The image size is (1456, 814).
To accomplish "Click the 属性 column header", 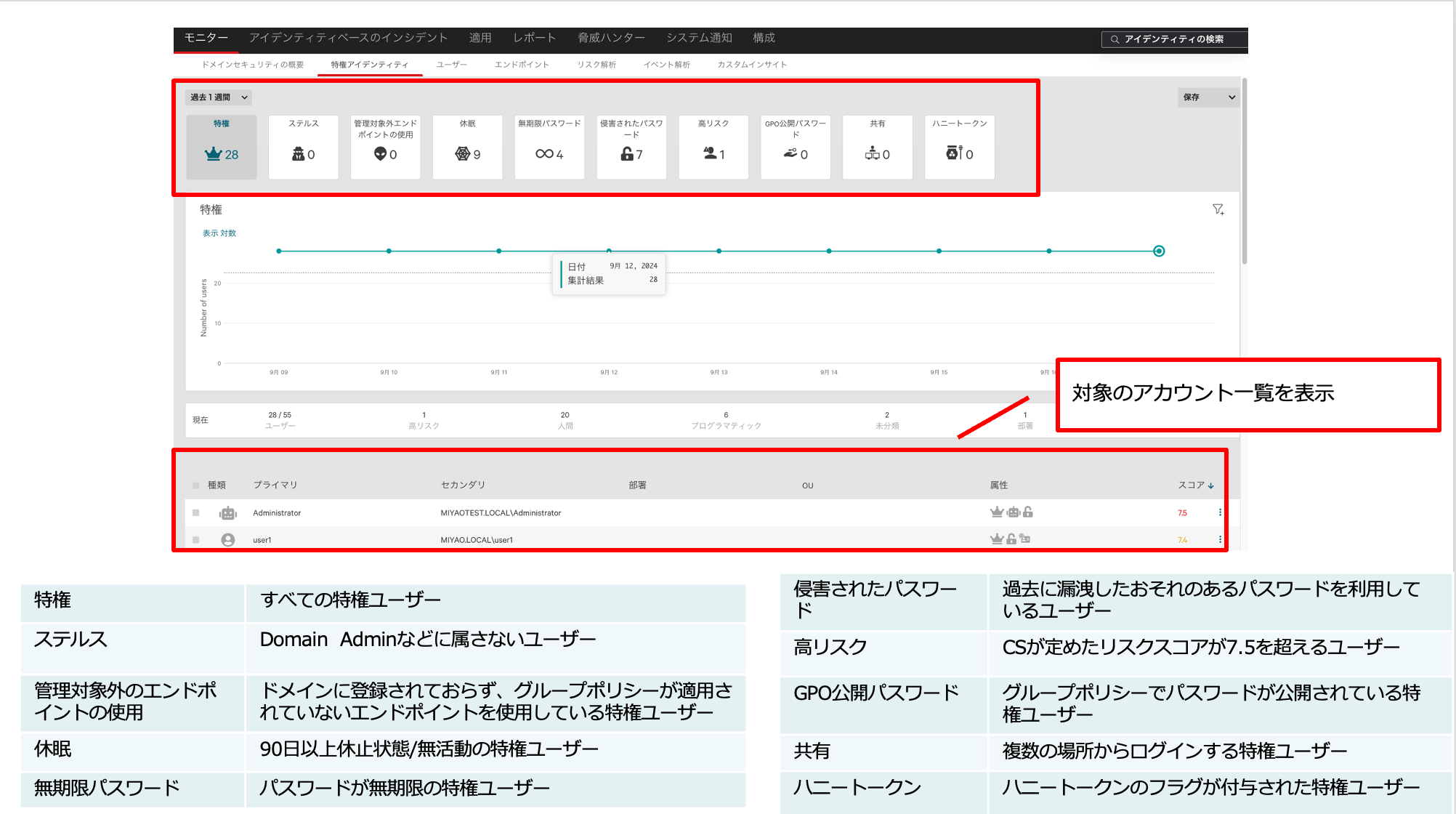I will [x=999, y=485].
